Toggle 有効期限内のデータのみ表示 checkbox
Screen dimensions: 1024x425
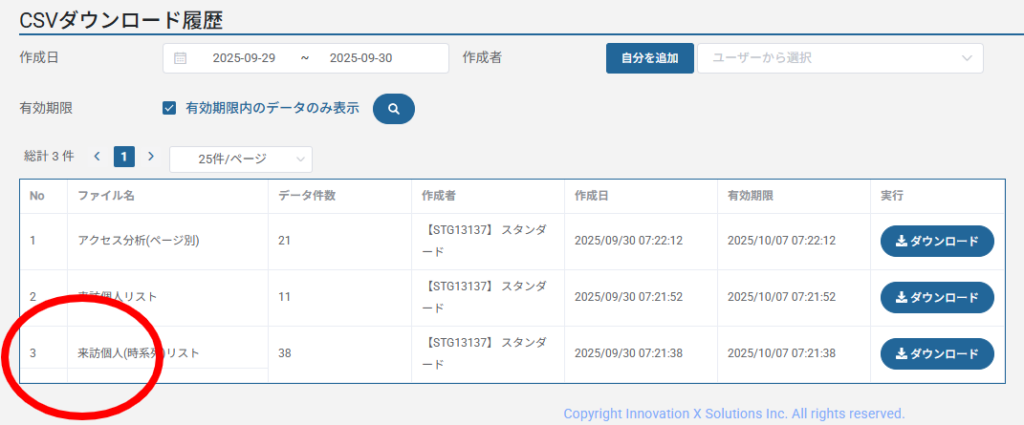coord(169,108)
